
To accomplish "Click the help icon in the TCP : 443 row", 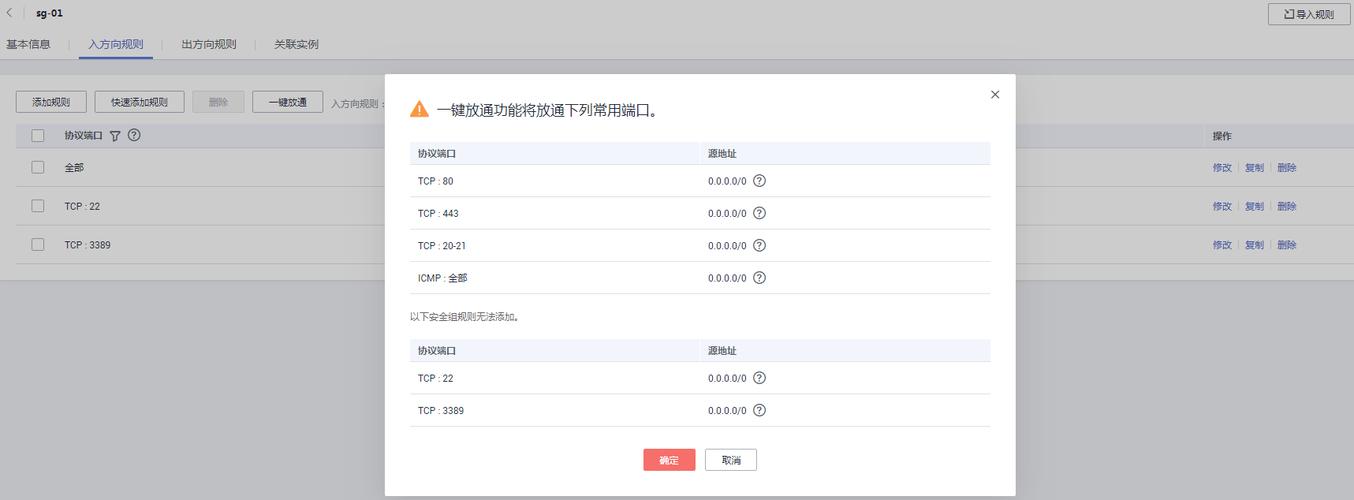I will click(x=759, y=213).
